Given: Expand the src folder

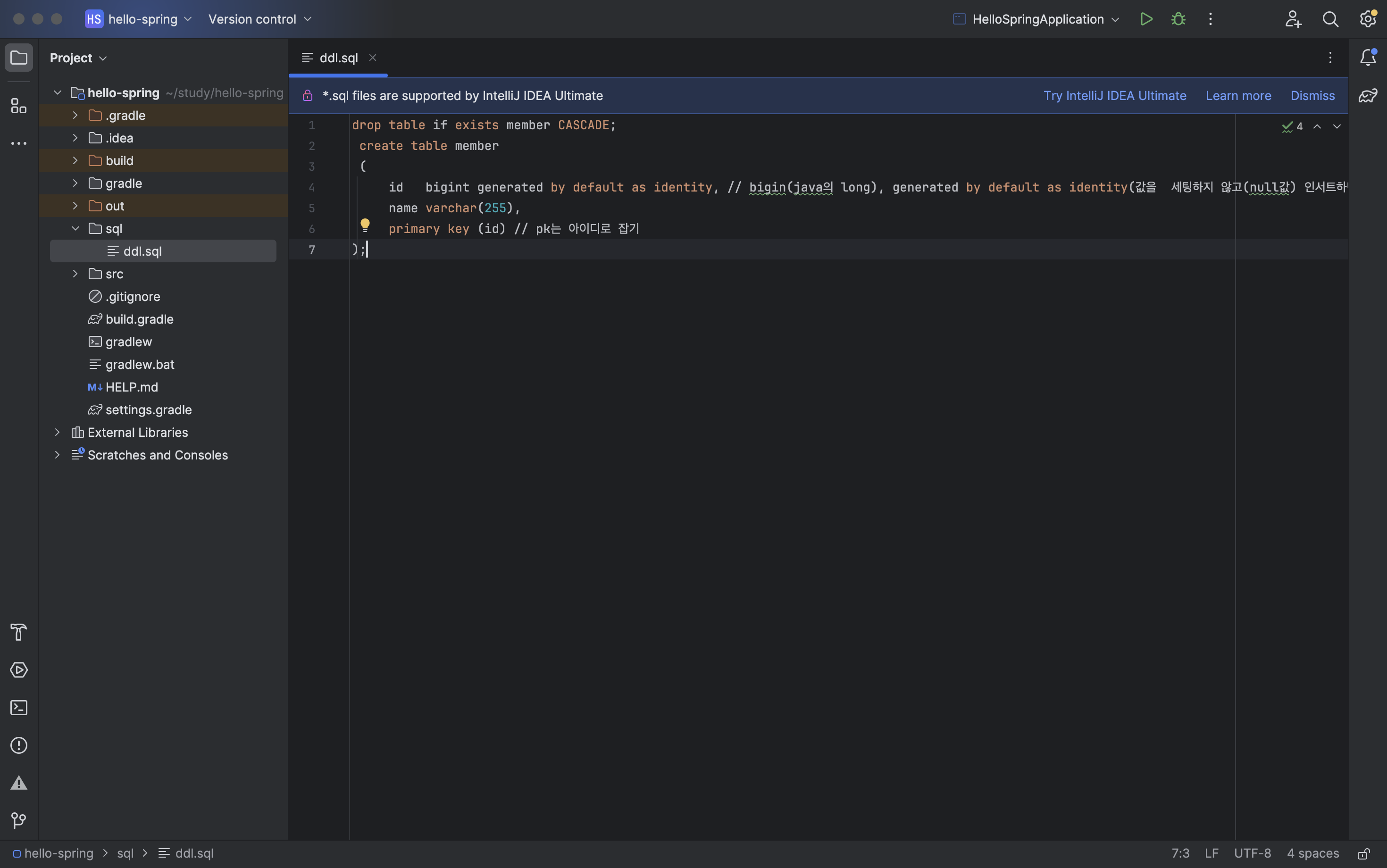Looking at the screenshot, I should pyautogui.click(x=75, y=274).
